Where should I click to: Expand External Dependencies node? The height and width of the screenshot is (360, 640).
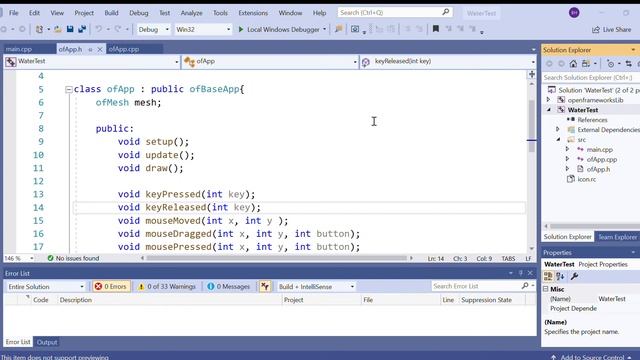[558, 129]
